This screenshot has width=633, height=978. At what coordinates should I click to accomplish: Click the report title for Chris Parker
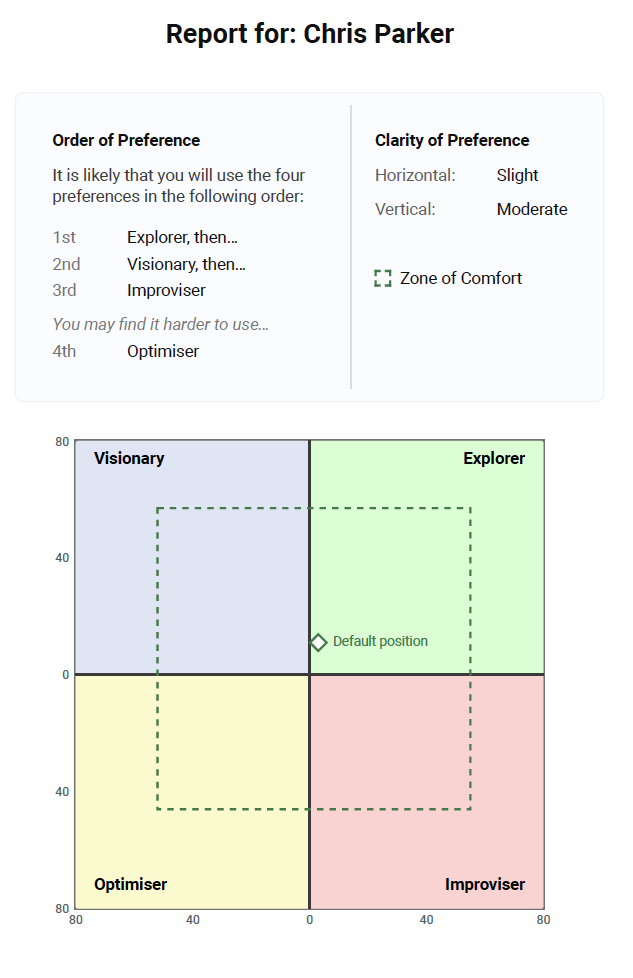tap(310, 34)
